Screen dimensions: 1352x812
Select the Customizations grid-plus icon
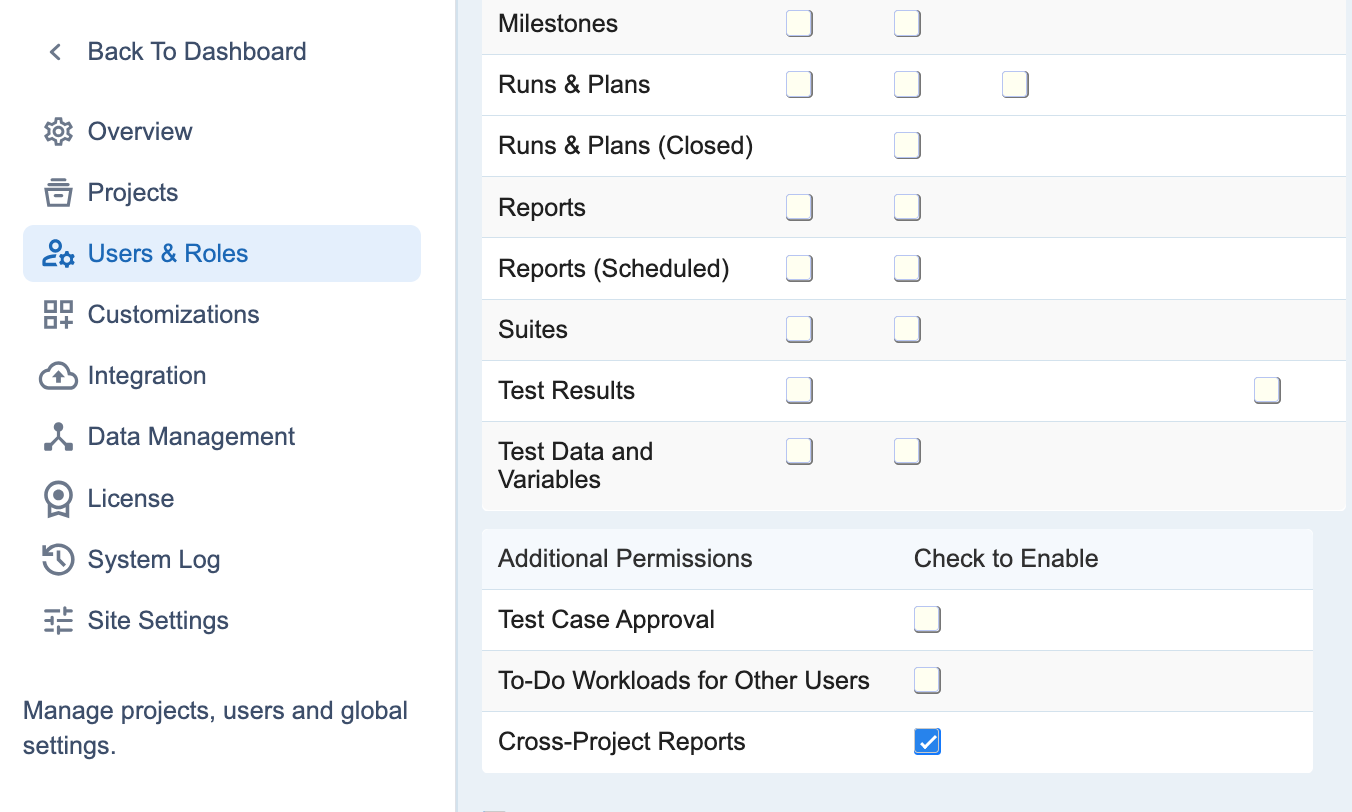[x=58, y=315]
